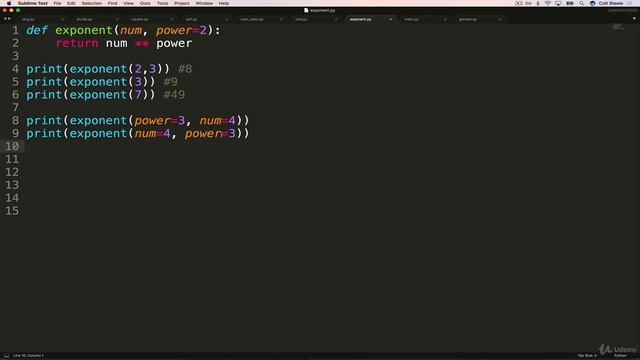Open the tab list dropdown arrow
This screenshot has width=640, height=360.
click(x=634, y=19)
